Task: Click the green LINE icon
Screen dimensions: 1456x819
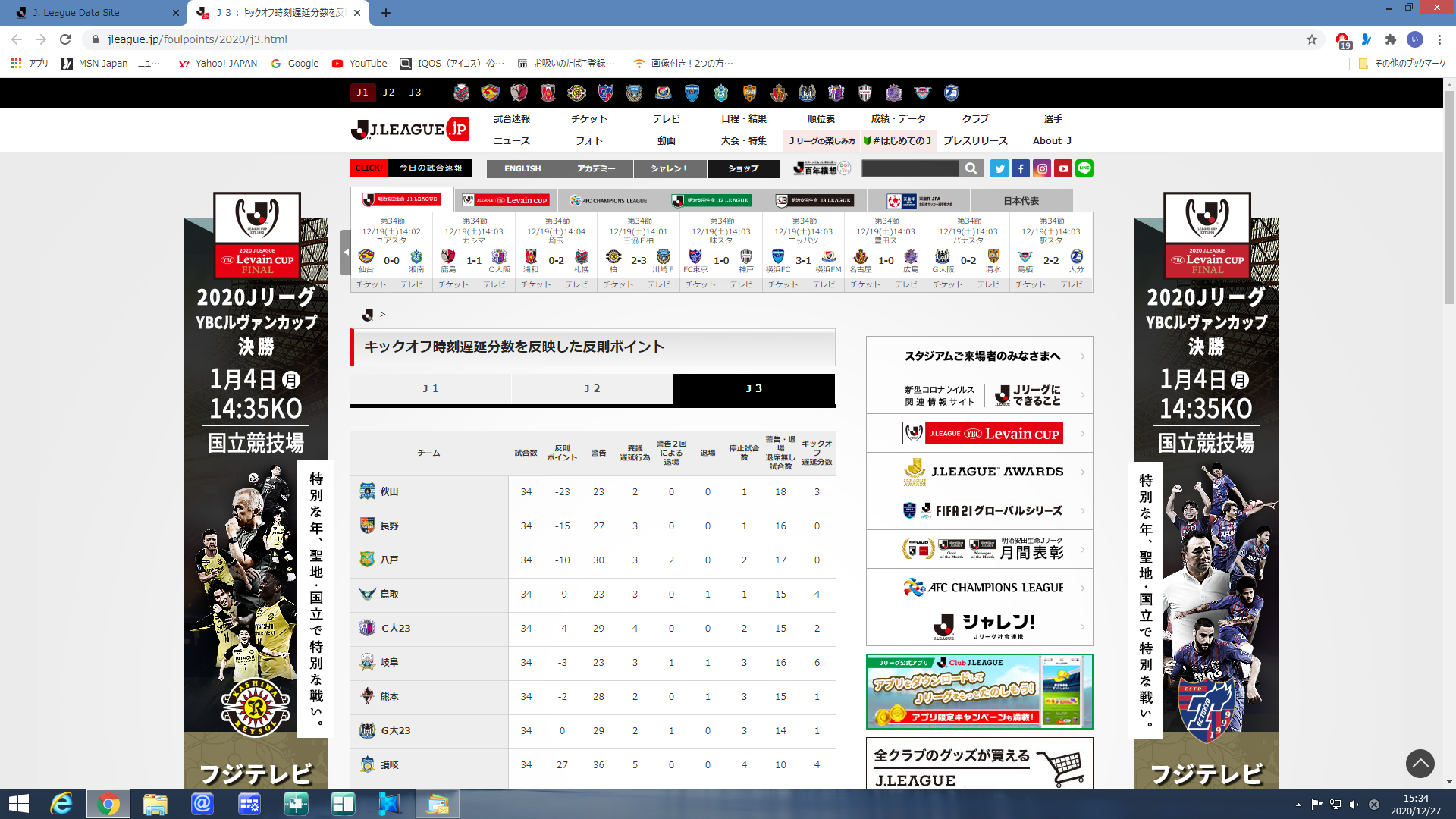Action: click(1084, 168)
